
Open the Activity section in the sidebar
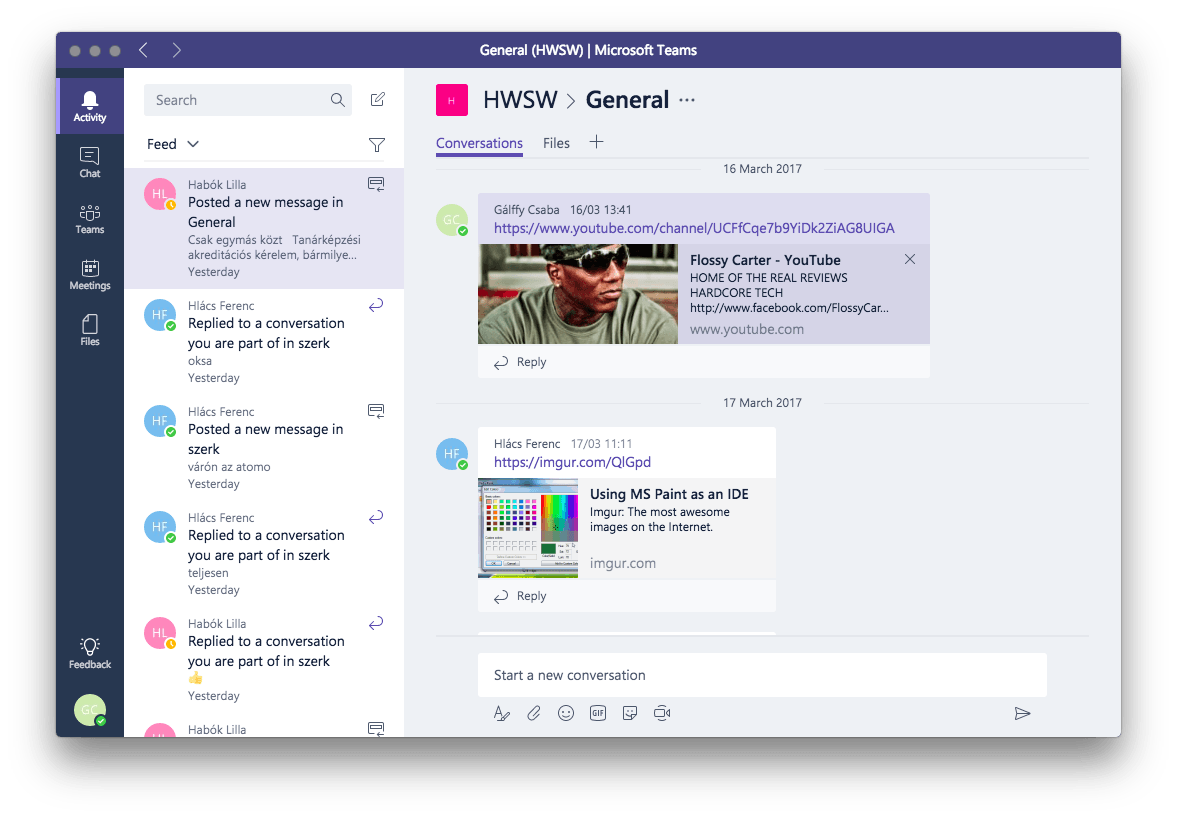coord(90,106)
